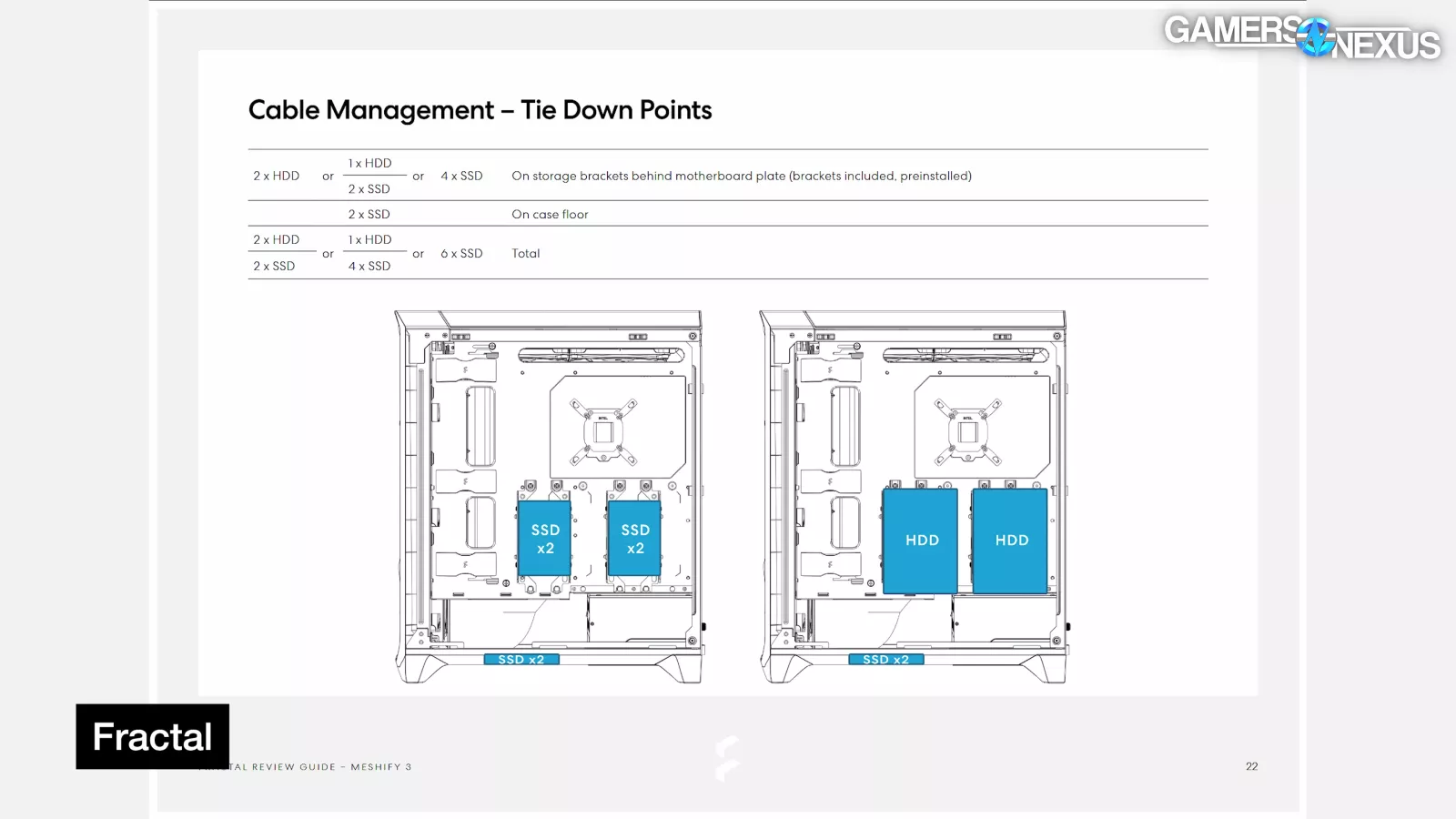Click the '4 x SSD' table entry
Viewport: 1456px width, 819px height.
point(461,176)
